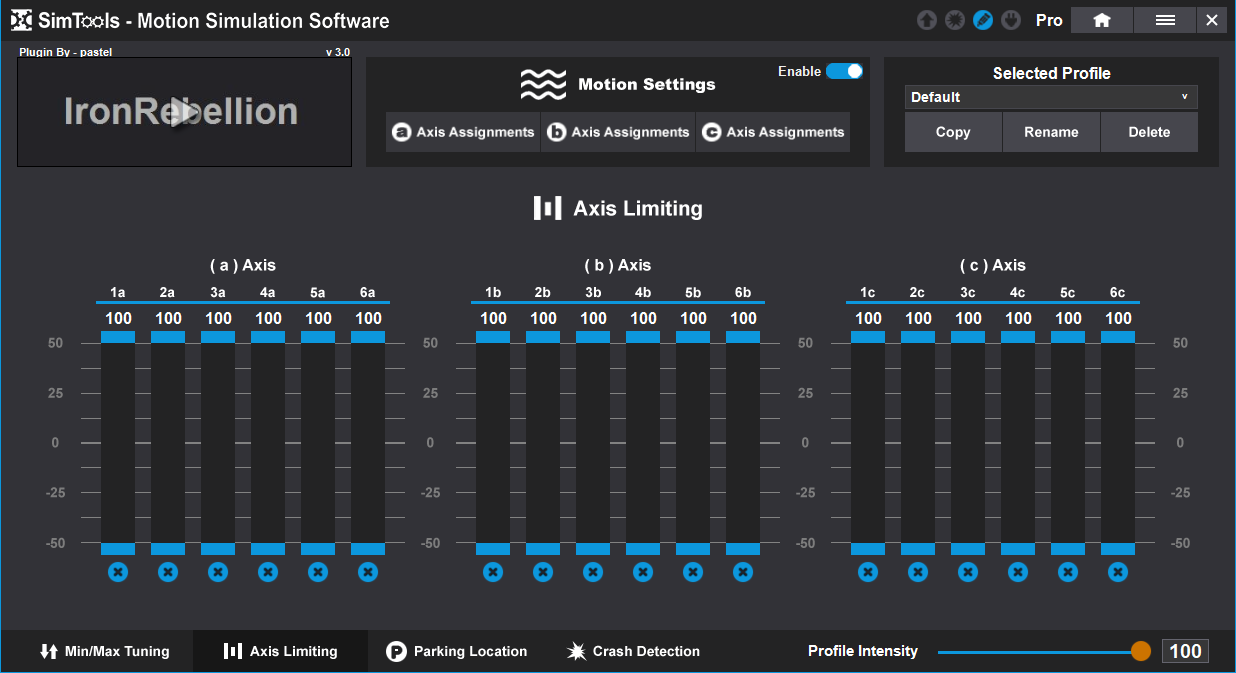Open the Min/Max Tuning tab
Viewport: 1236px width, 673px height.
[x=105, y=651]
